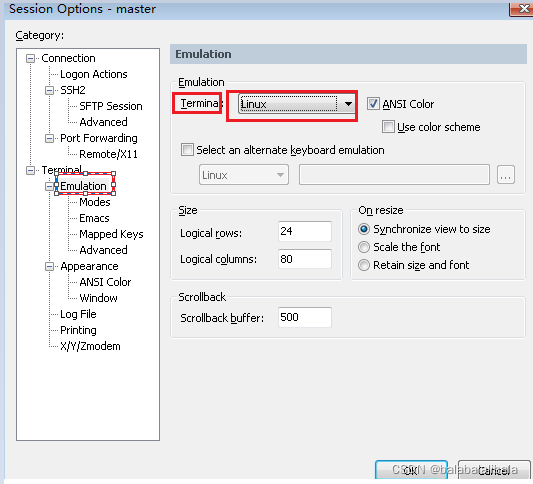This screenshot has height=484, width=533.
Task: Open Modes settings
Action: 95,202
